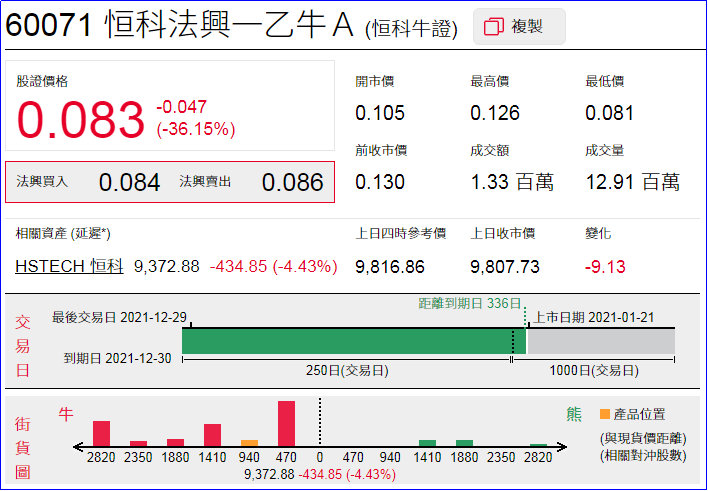The height and width of the screenshot is (491, 708).
Task: Click the tallest red bull bar at 470
Action: click(286, 424)
